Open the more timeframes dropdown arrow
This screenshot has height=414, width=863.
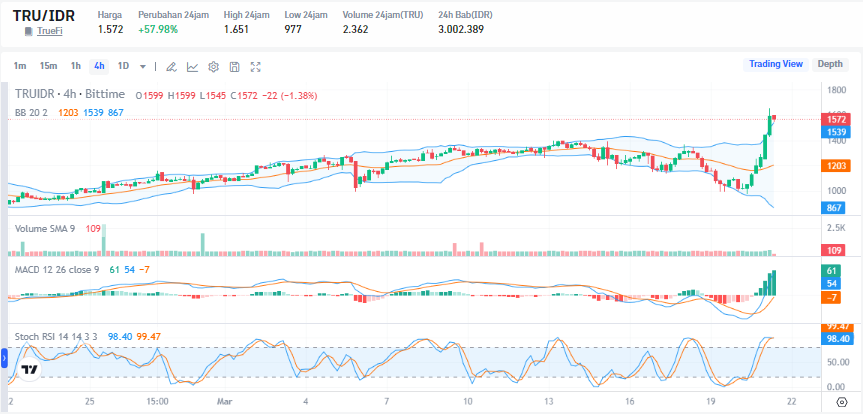click(x=143, y=67)
